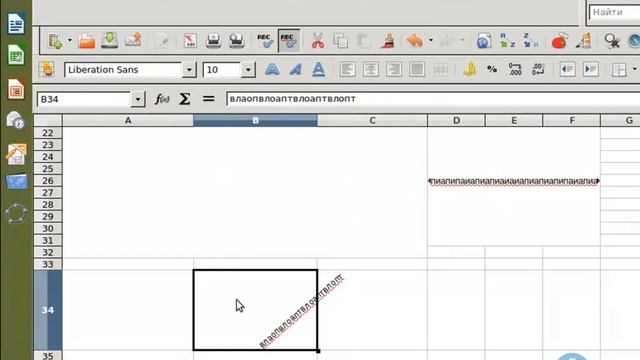Toggle Align Left
The width and height of the screenshot is (640, 360).
pos(347,69)
